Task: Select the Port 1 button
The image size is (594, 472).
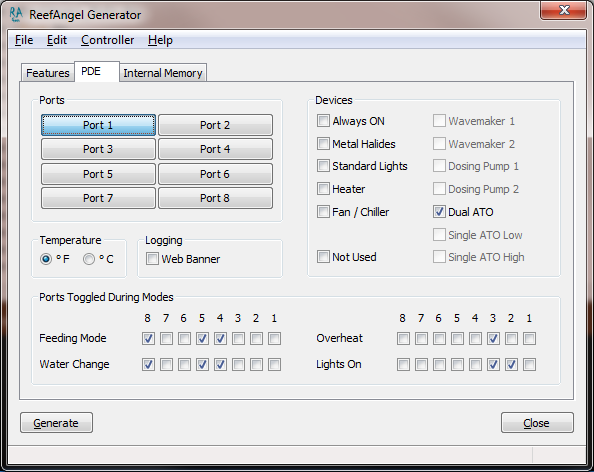Action: (x=98, y=125)
